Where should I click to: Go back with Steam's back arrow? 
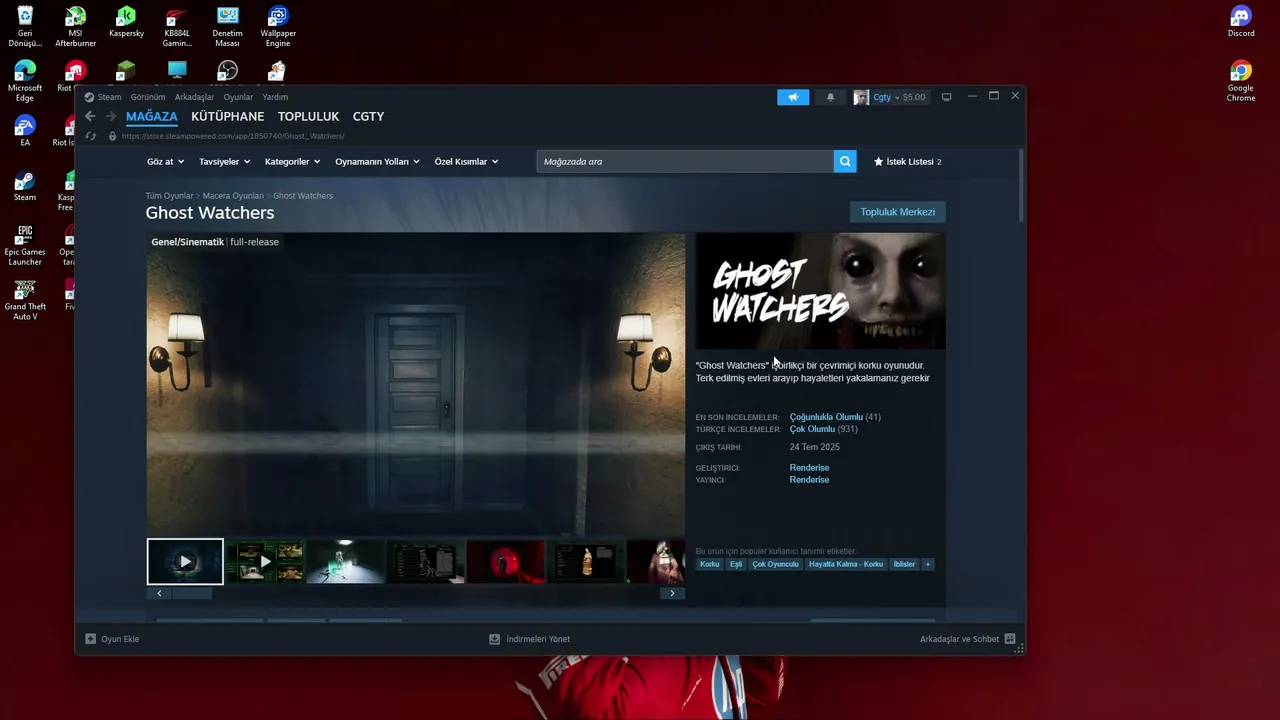coord(90,117)
